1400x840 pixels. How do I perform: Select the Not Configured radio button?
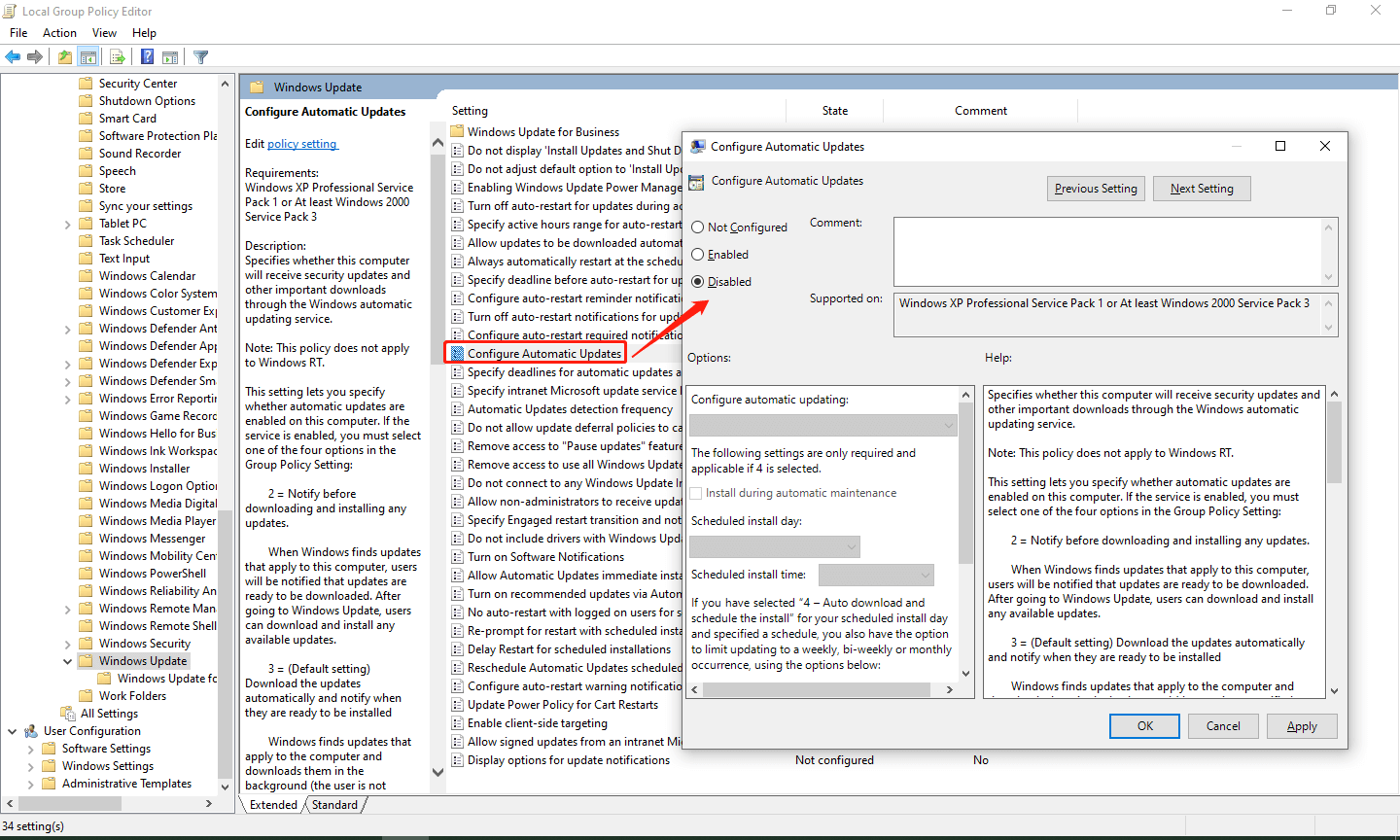pos(697,227)
